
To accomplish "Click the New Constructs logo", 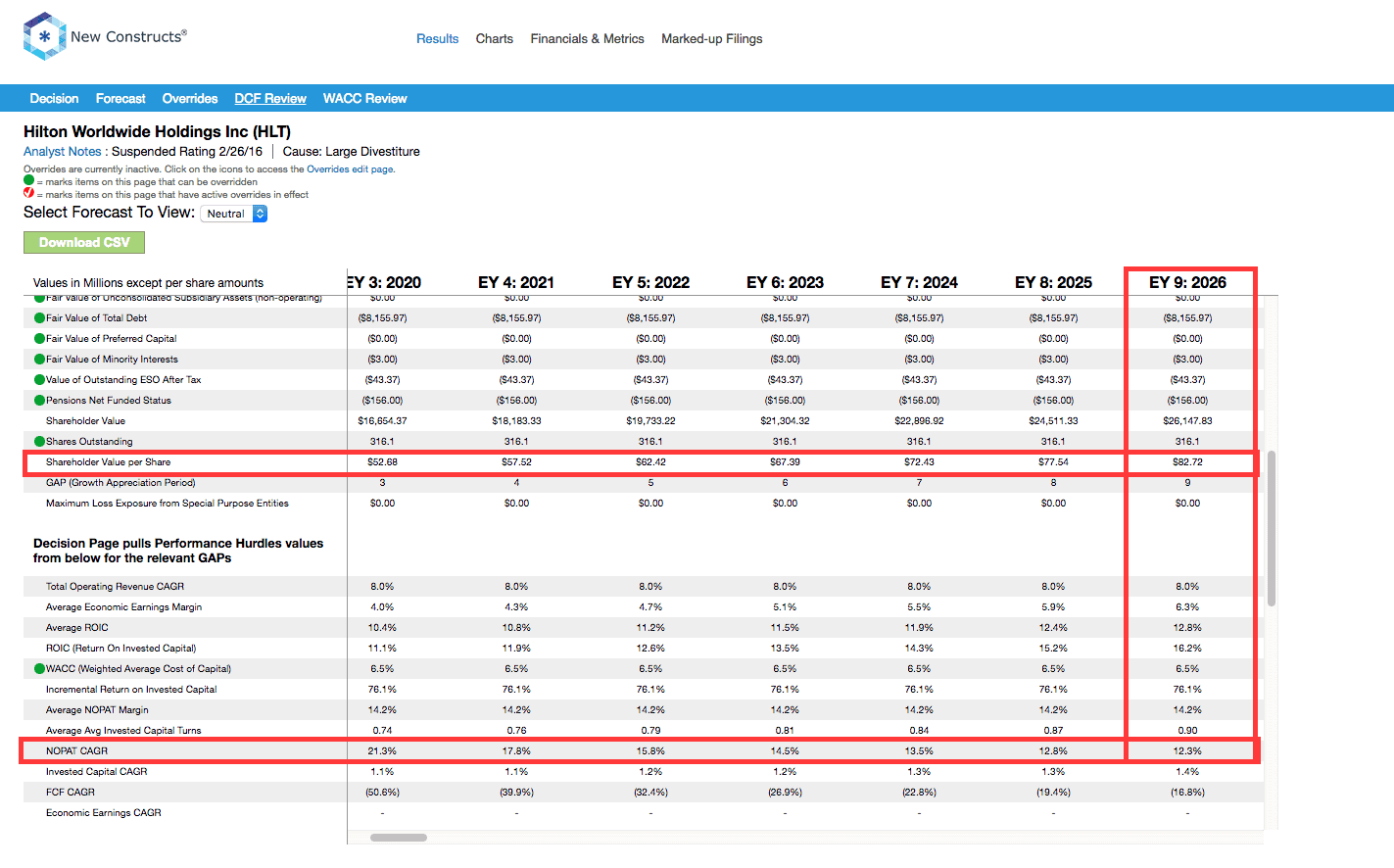I will point(105,36).
